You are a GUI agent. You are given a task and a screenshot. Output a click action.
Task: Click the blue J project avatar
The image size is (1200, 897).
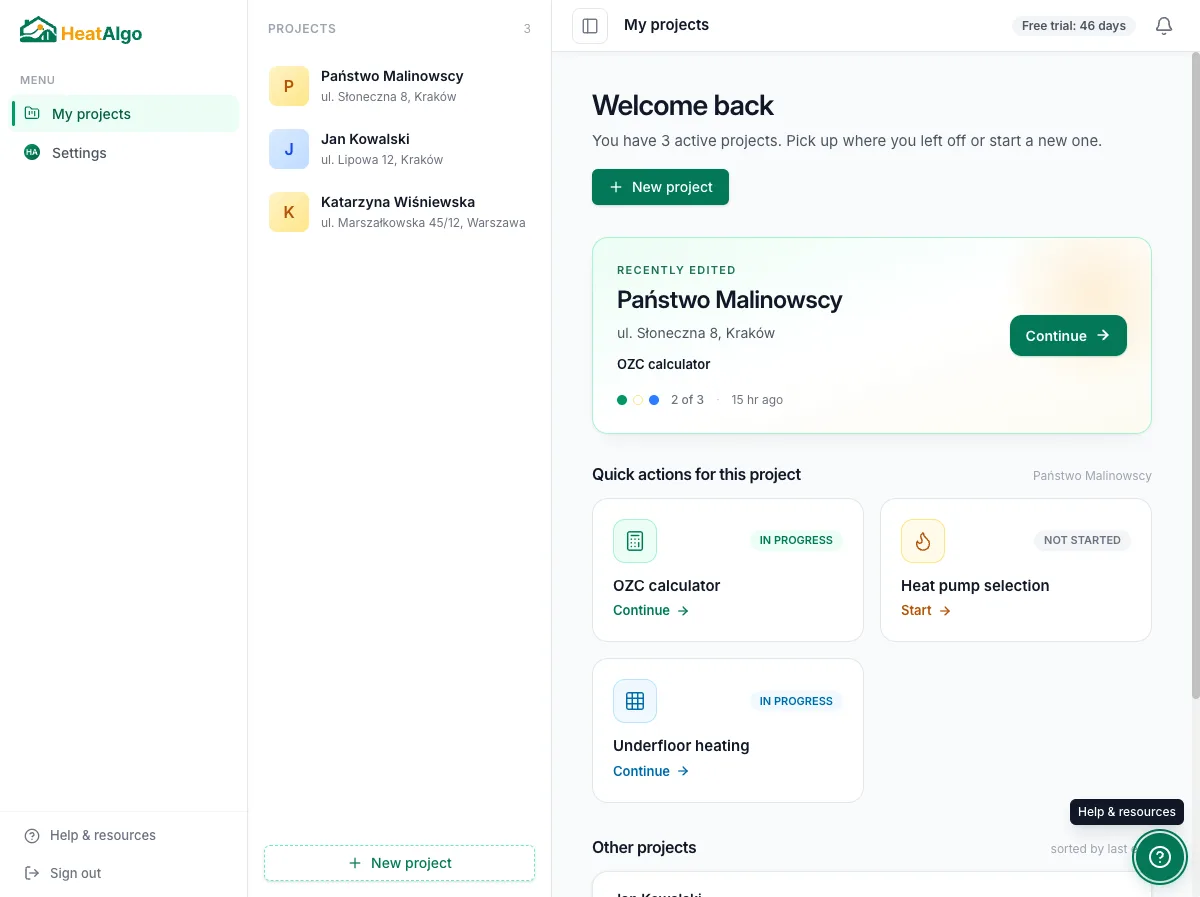click(289, 149)
